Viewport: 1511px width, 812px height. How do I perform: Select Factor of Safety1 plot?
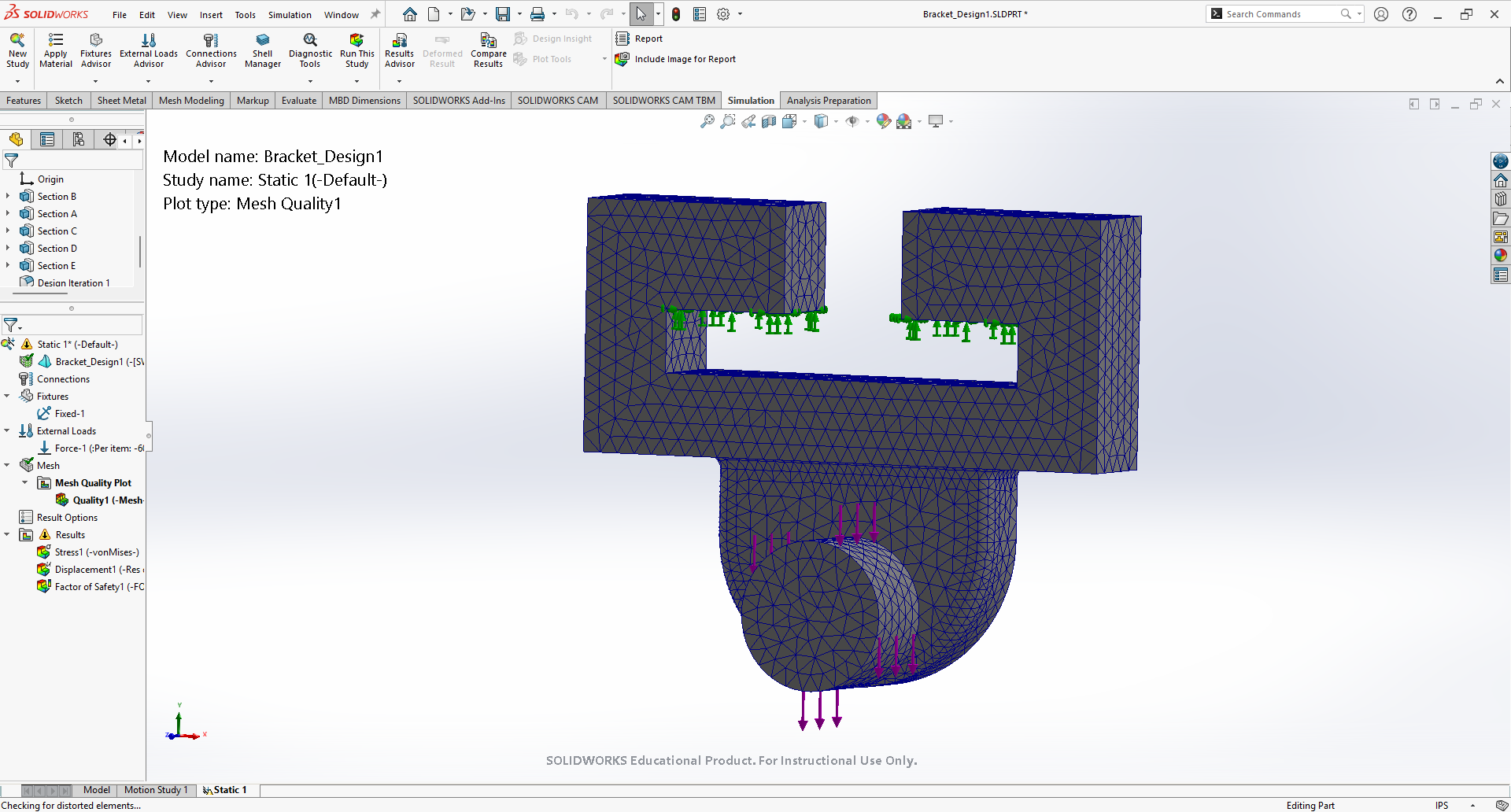coord(91,587)
